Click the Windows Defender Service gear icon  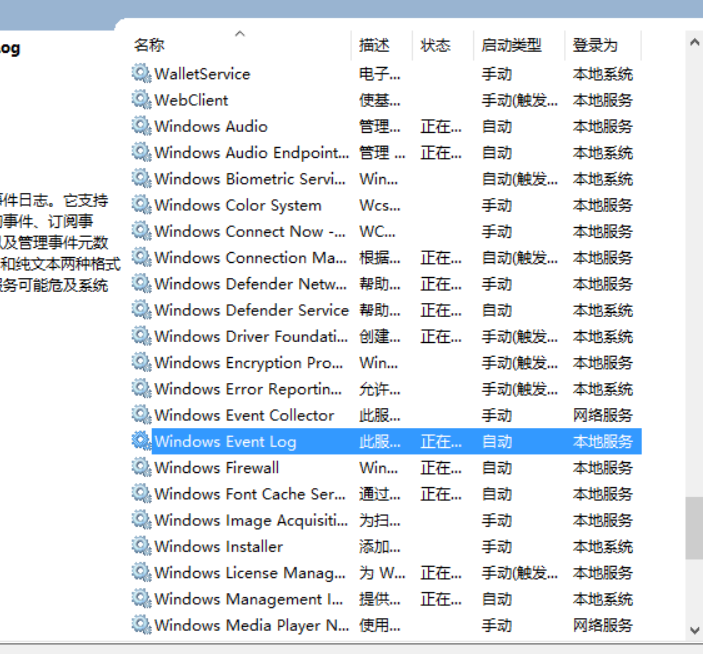(x=141, y=310)
